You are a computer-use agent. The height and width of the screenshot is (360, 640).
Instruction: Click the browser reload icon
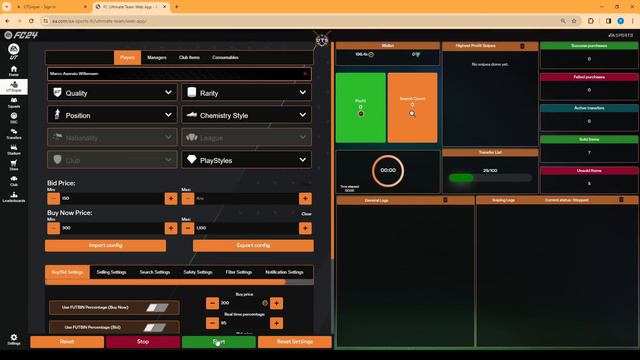31,21
